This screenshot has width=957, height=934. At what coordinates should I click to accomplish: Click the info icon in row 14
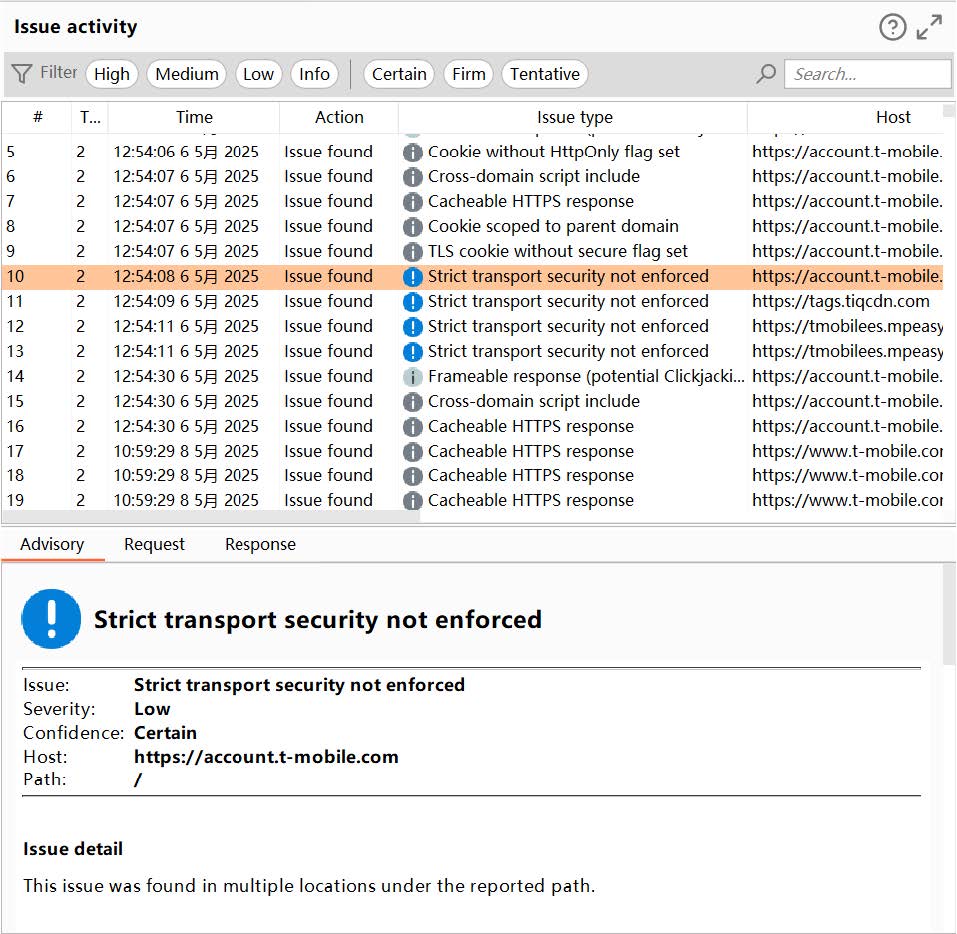pos(412,377)
